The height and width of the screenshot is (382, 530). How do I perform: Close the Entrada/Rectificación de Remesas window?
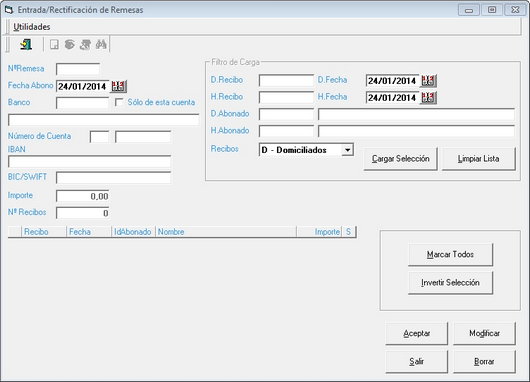pos(515,10)
